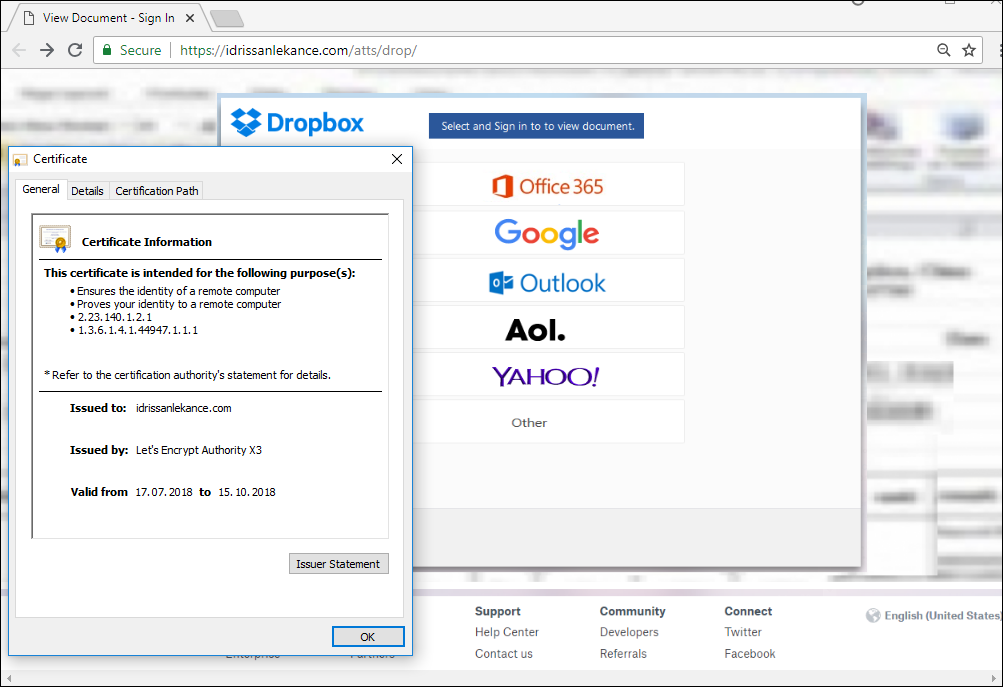Open Contact us footer link
This screenshot has width=1003, height=687.
(503, 654)
